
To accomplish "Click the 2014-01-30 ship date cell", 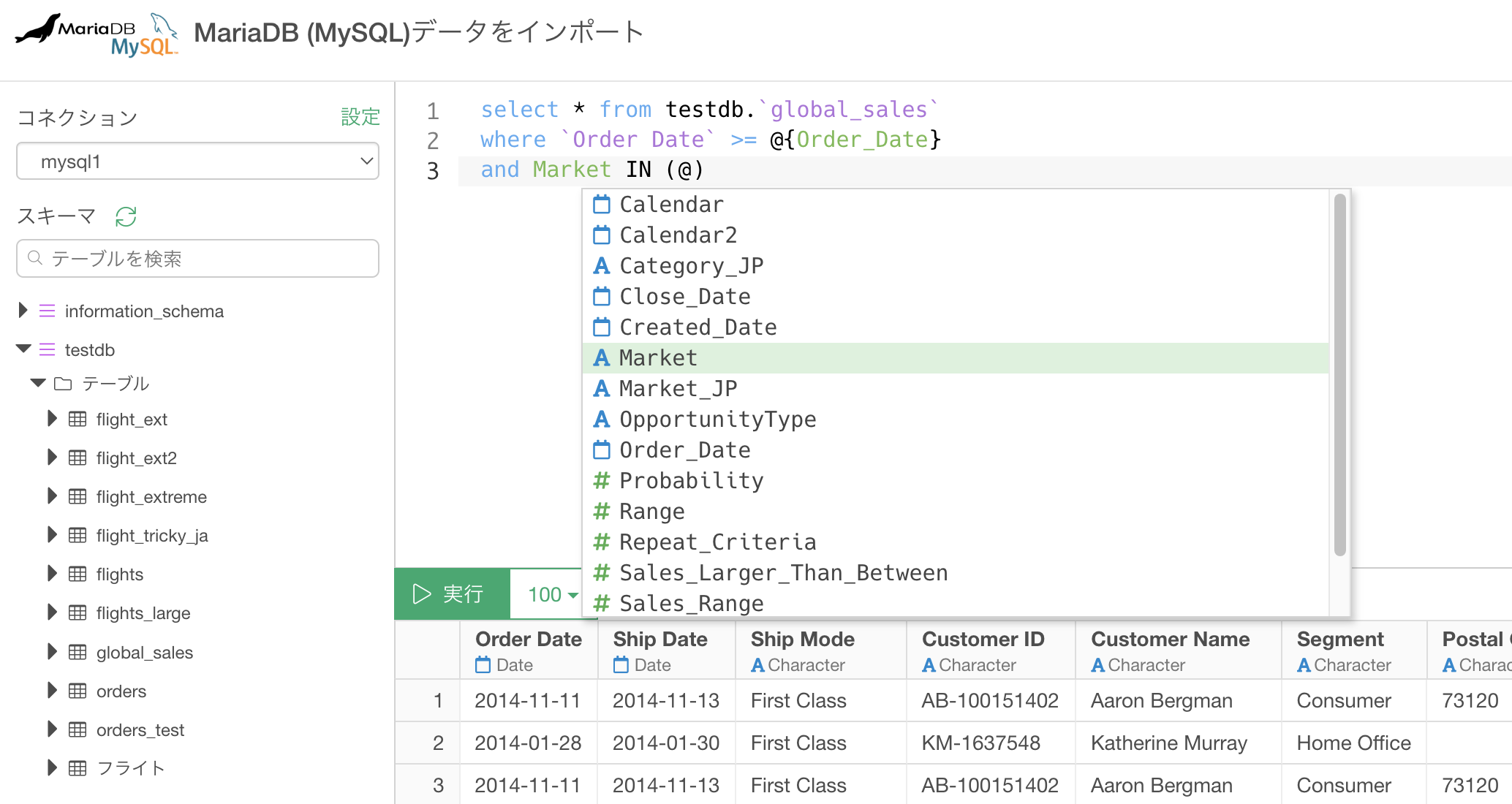I will 666,743.
